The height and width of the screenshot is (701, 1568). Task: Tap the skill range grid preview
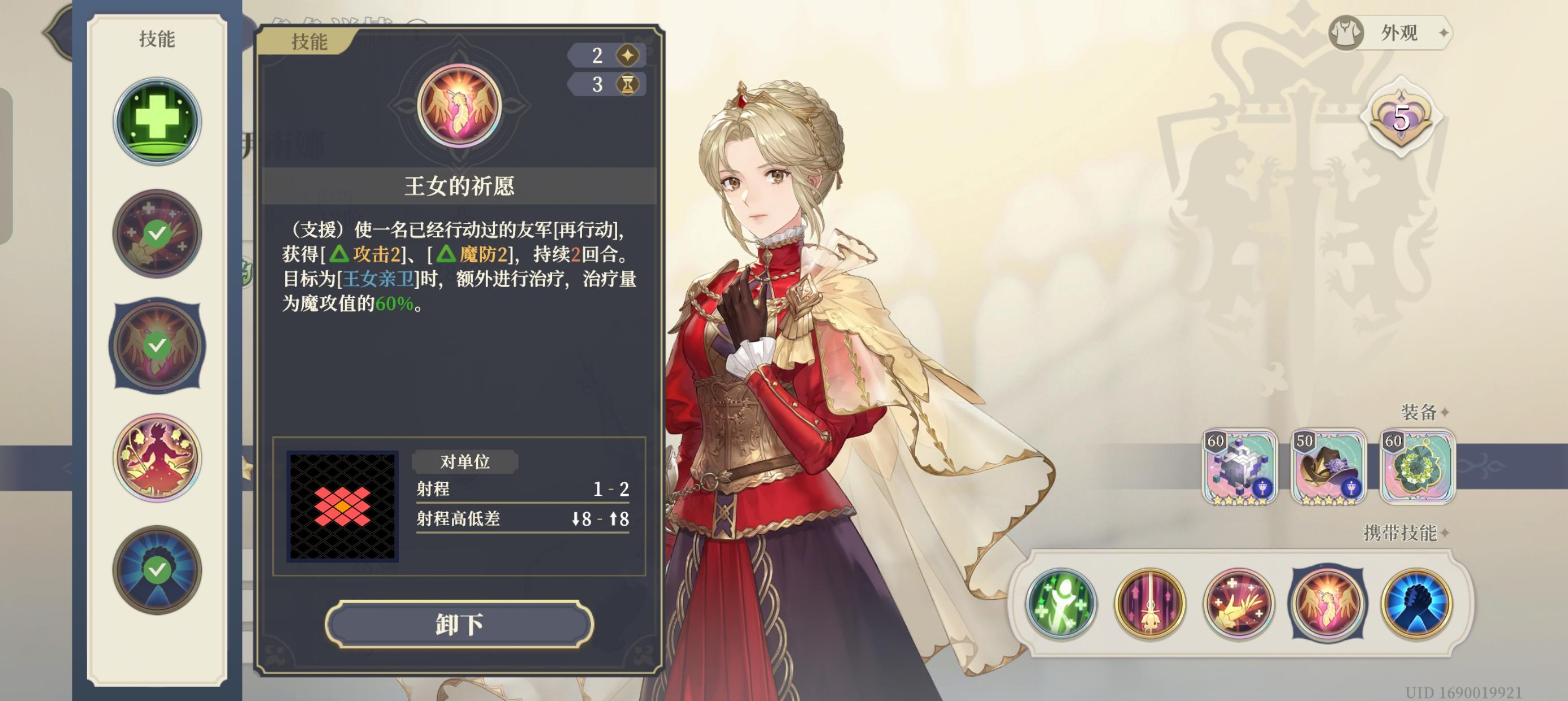coord(343,507)
